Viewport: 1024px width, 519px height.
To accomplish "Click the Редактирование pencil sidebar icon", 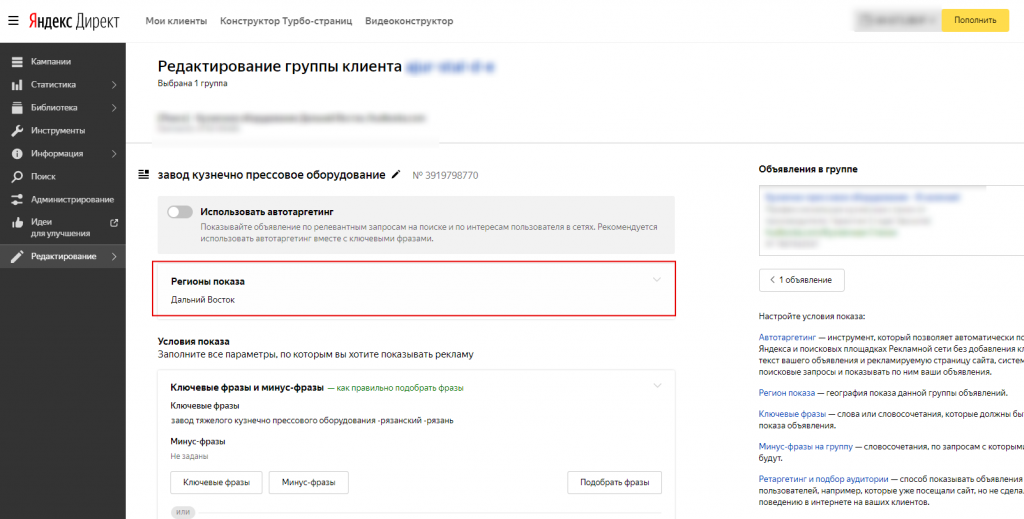I will (17, 257).
